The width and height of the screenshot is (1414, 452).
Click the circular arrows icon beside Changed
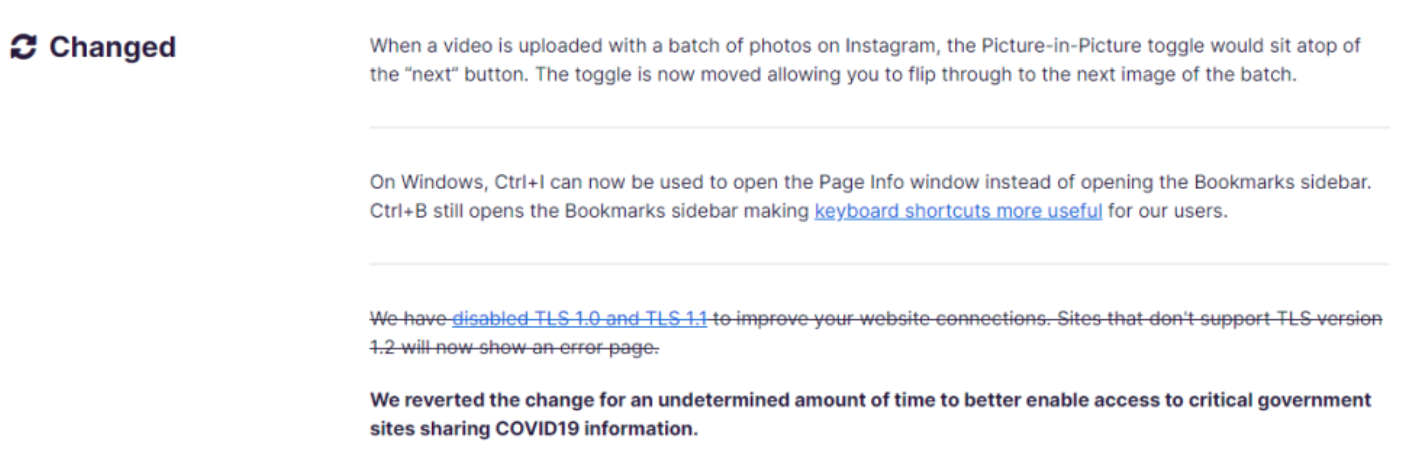tap(23, 47)
